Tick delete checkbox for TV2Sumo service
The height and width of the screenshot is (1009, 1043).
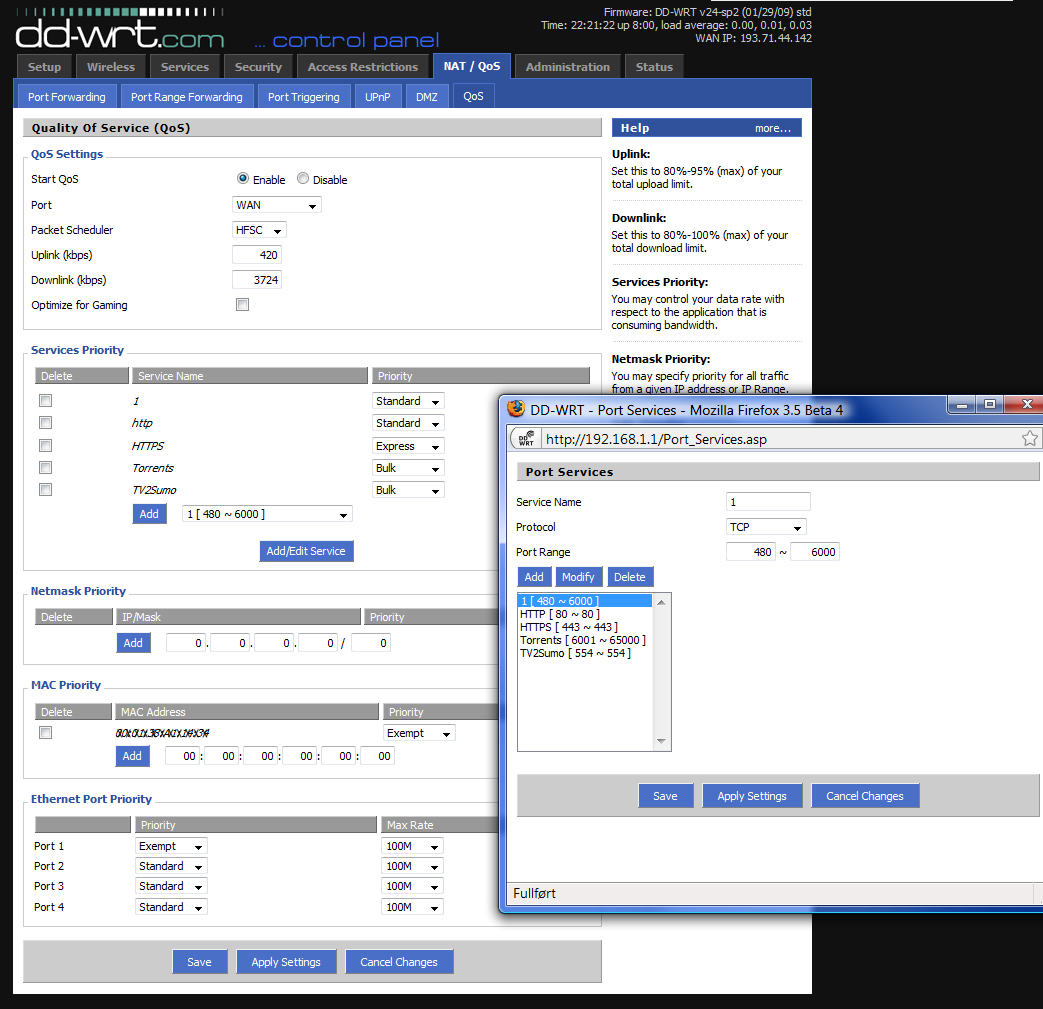click(x=45, y=490)
